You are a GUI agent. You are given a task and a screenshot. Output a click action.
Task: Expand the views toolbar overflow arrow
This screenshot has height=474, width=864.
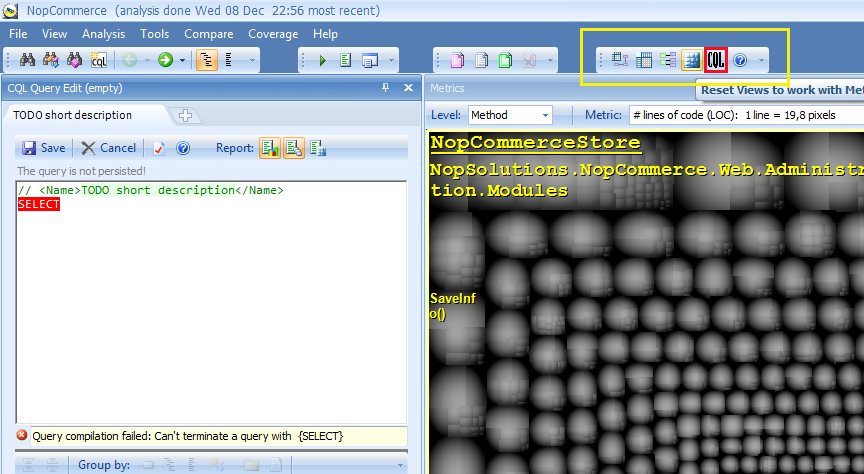click(762, 60)
